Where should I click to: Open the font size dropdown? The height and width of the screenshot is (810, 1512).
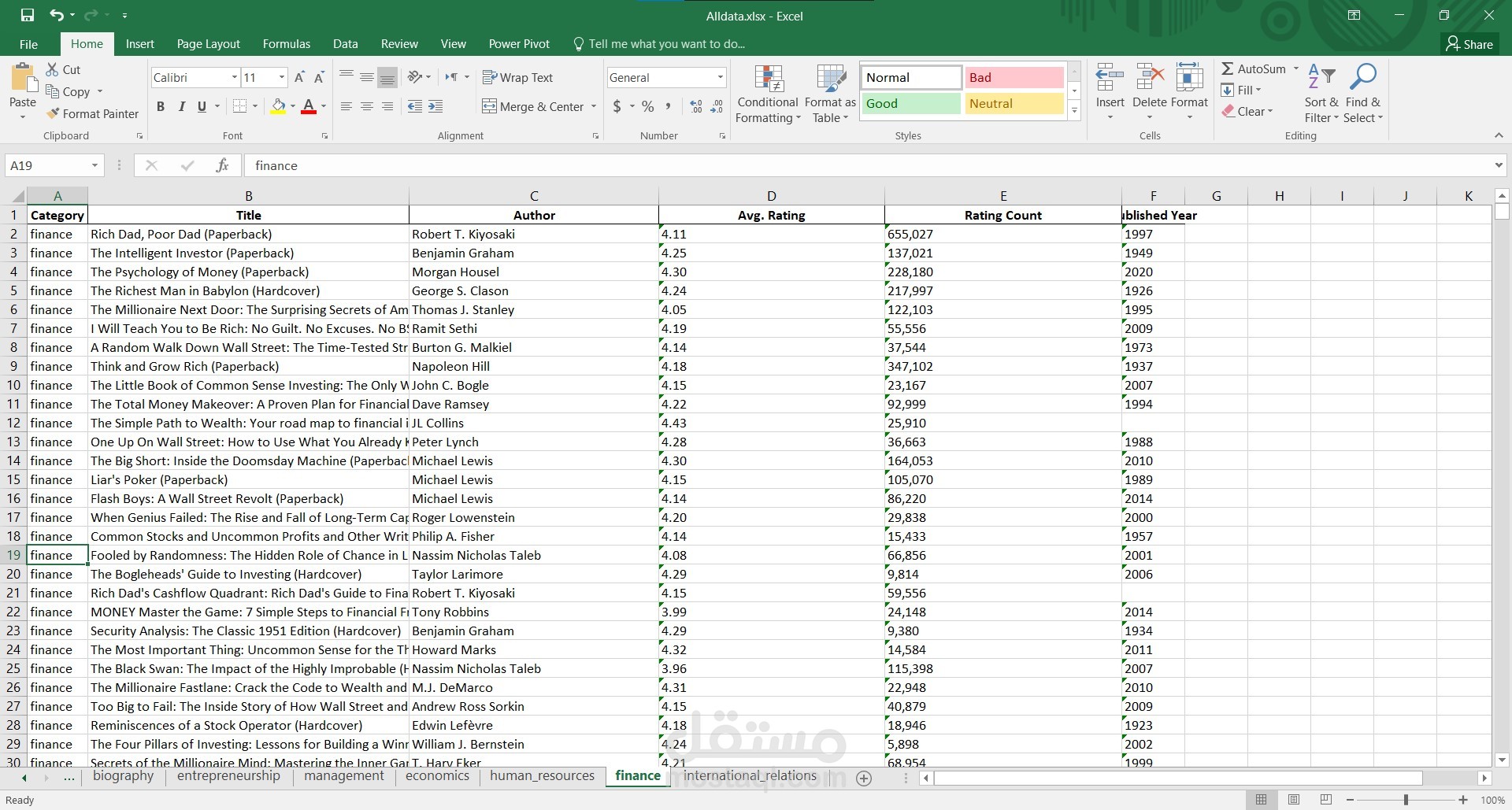(x=282, y=77)
